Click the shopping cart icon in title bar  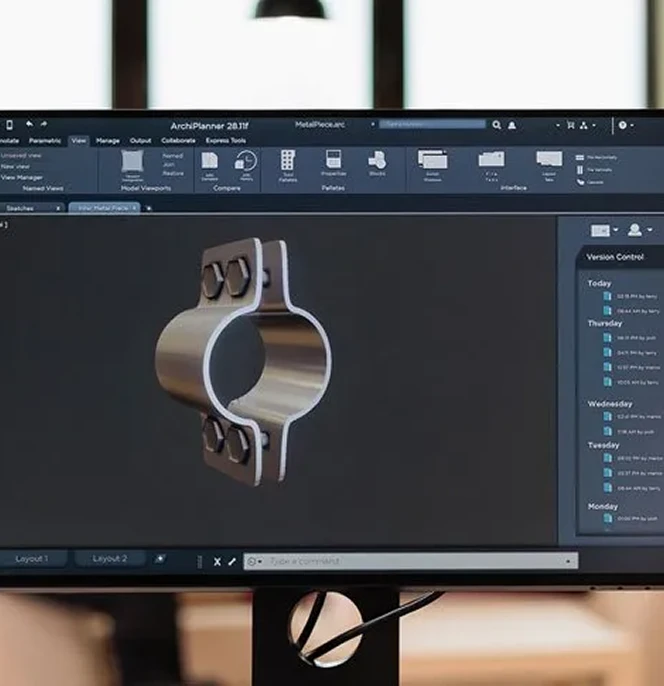pyautogui.click(x=571, y=125)
